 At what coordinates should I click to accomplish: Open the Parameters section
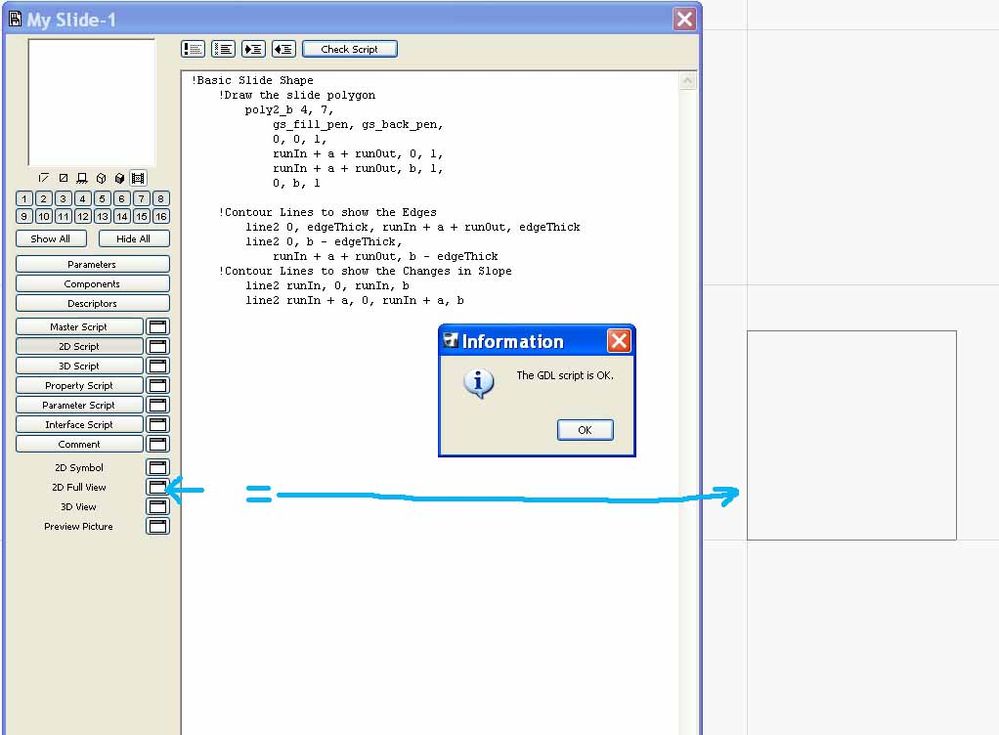[x=92, y=264]
